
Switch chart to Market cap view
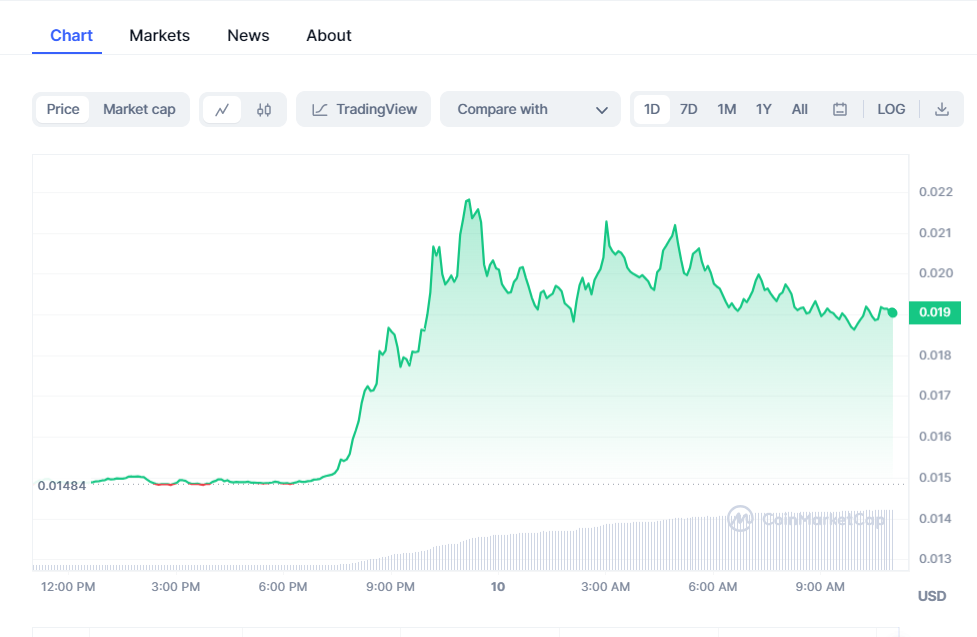click(139, 109)
